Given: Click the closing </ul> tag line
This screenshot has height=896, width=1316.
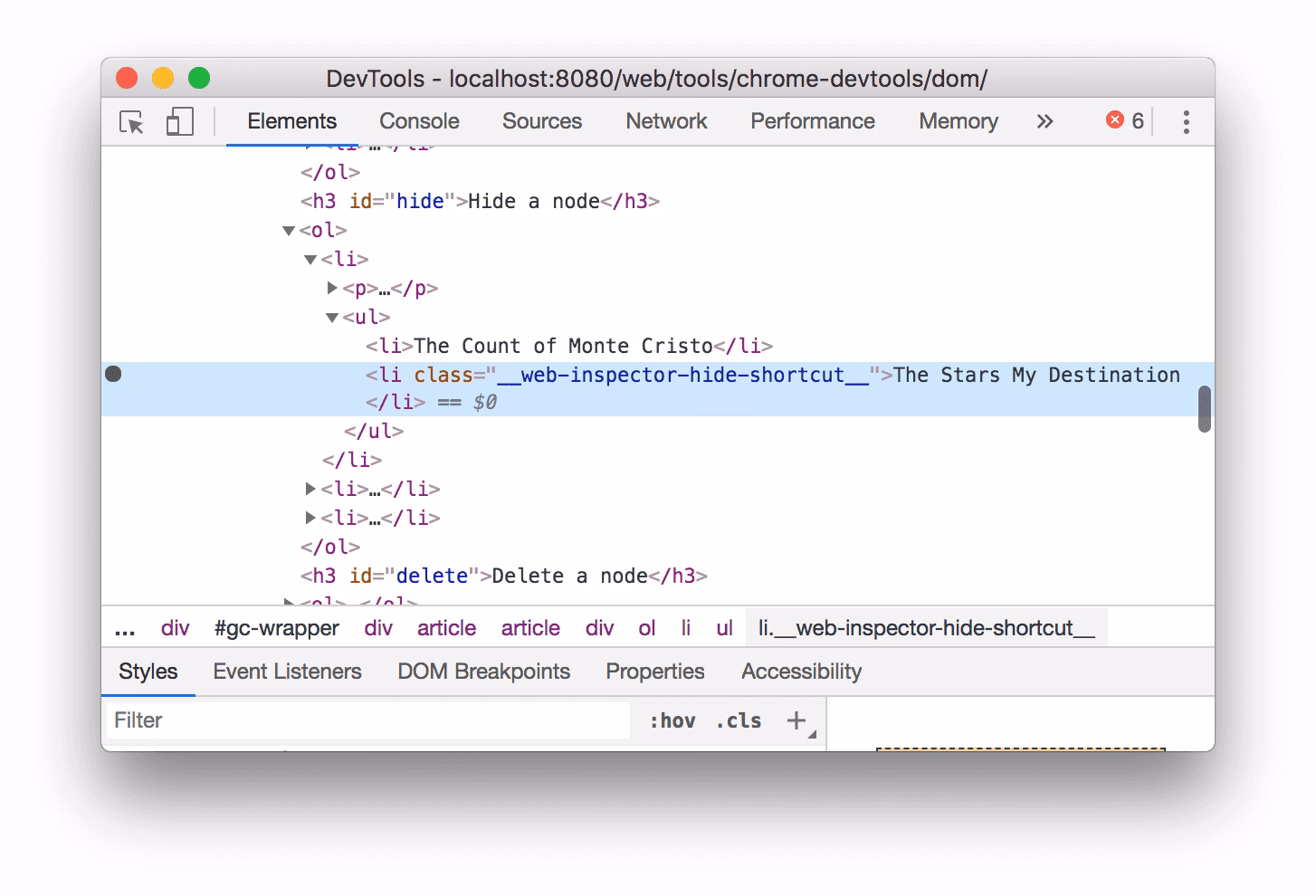Looking at the screenshot, I should point(374,431).
